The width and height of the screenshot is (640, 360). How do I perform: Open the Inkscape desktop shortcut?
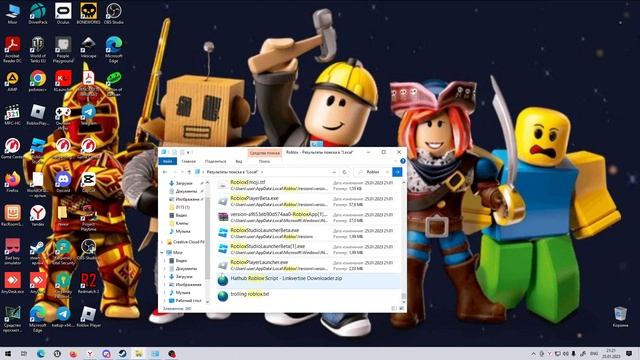(88, 47)
